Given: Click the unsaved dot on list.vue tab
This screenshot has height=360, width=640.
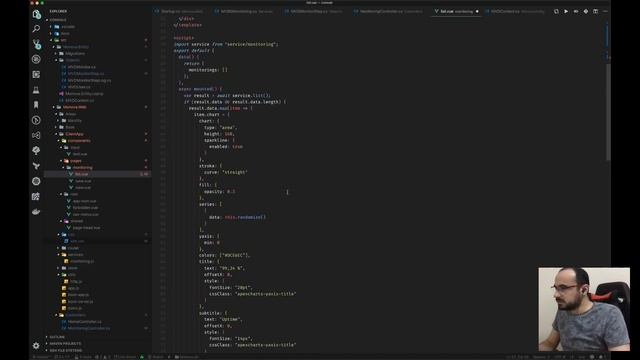Looking at the screenshot, I should point(477,11).
